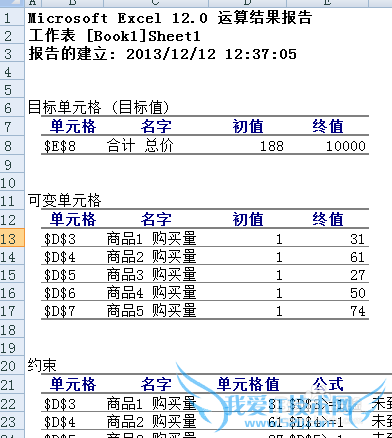Click cell reference '$D$7'

click(x=60, y=311)
